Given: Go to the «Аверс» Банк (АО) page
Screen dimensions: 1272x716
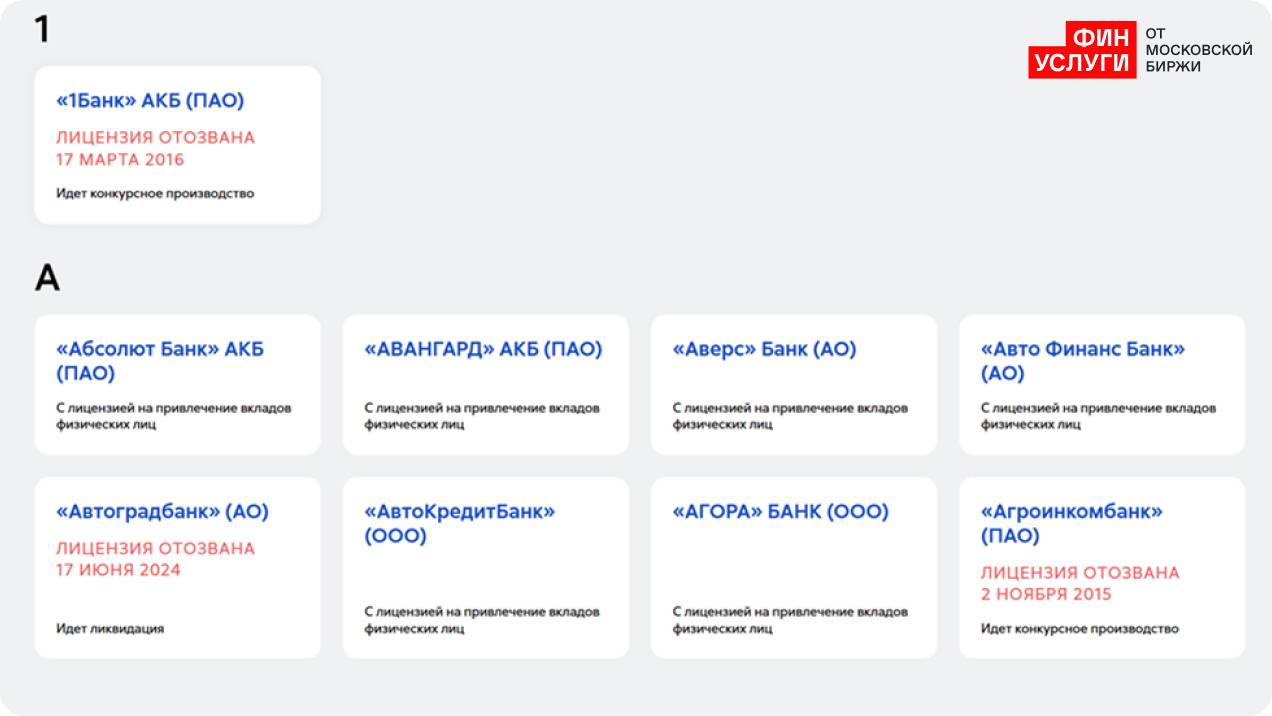Looking at the screenshot, I should tap(764, 350).
